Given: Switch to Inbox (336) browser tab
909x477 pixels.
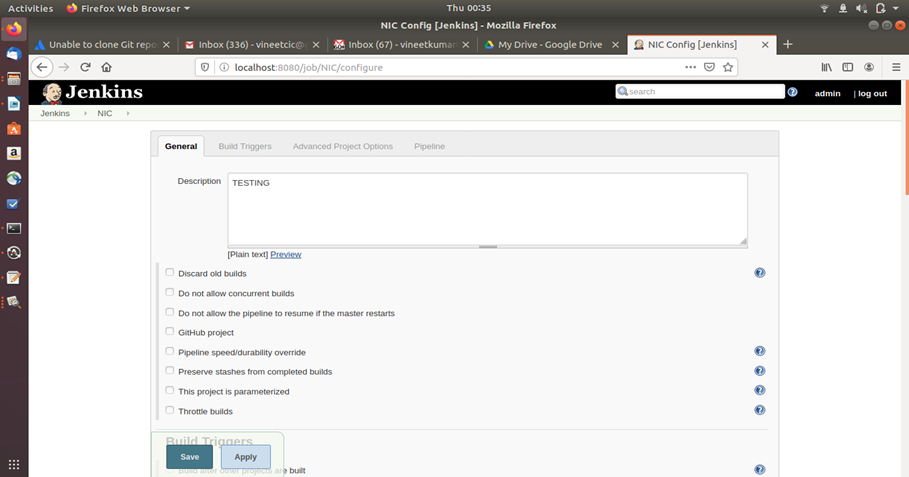Looking at the screenshot, I should coord(251,45).
